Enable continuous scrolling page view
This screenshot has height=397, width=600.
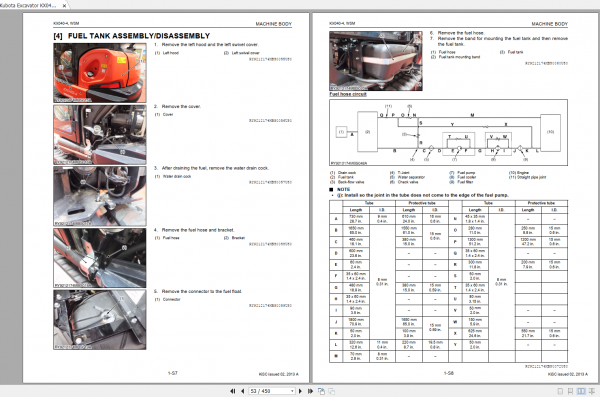pos(570,391)
